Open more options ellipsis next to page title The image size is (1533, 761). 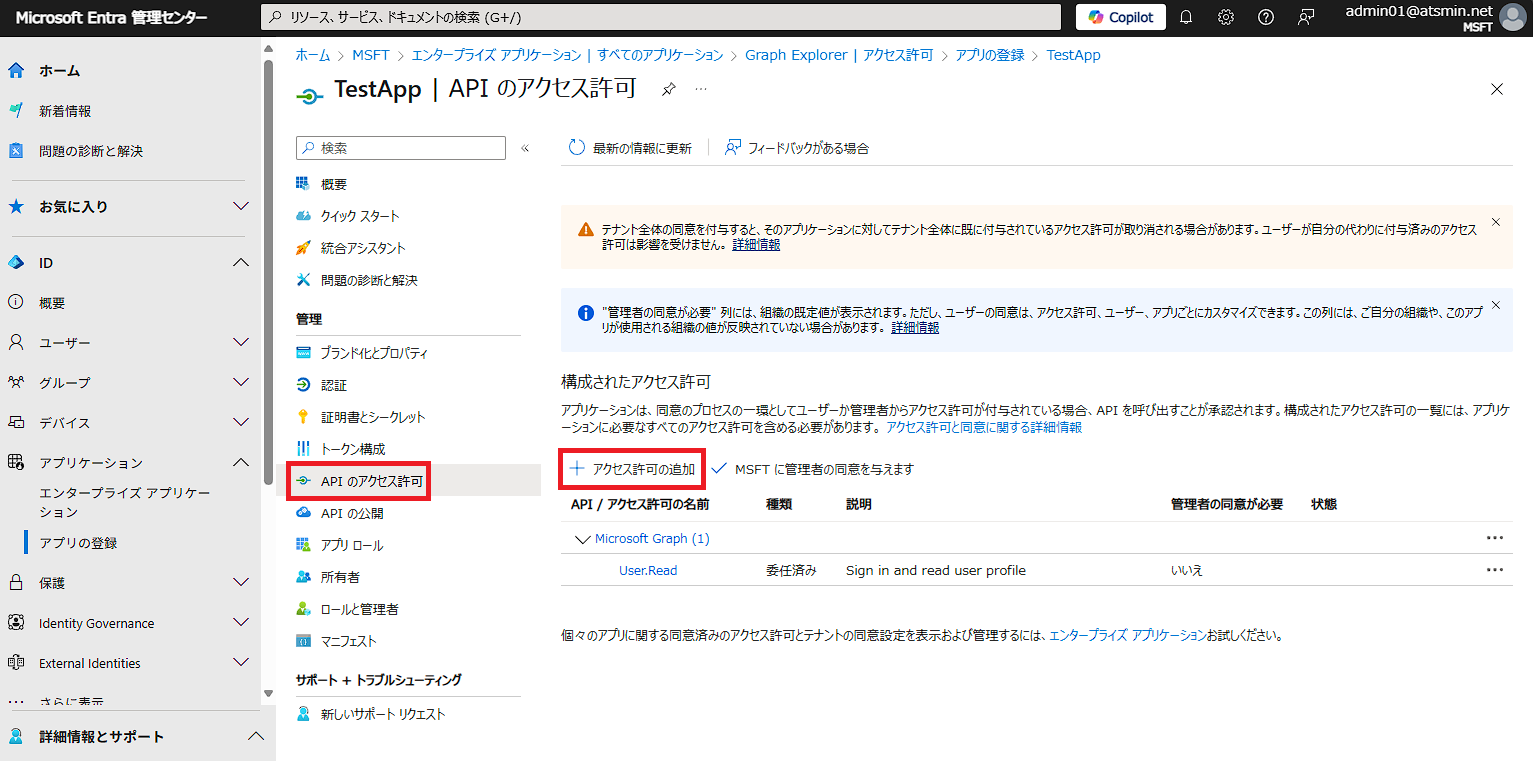click(x=701, y=89)
